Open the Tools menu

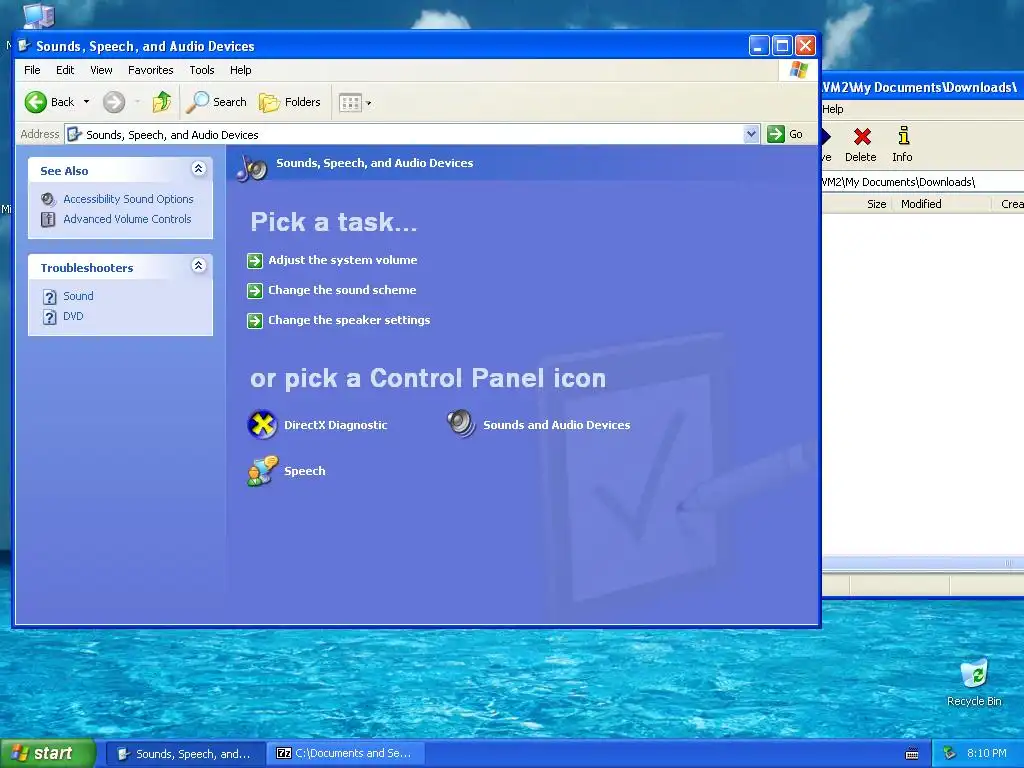pos(202,70)
